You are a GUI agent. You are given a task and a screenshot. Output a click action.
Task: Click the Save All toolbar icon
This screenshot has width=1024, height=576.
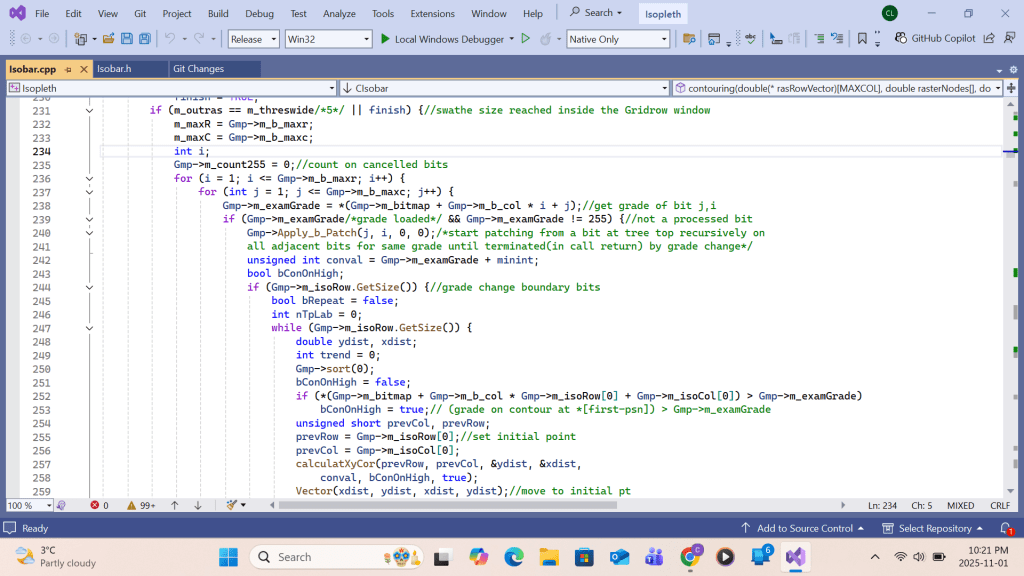pyautogui.click(x=145, y=39)
